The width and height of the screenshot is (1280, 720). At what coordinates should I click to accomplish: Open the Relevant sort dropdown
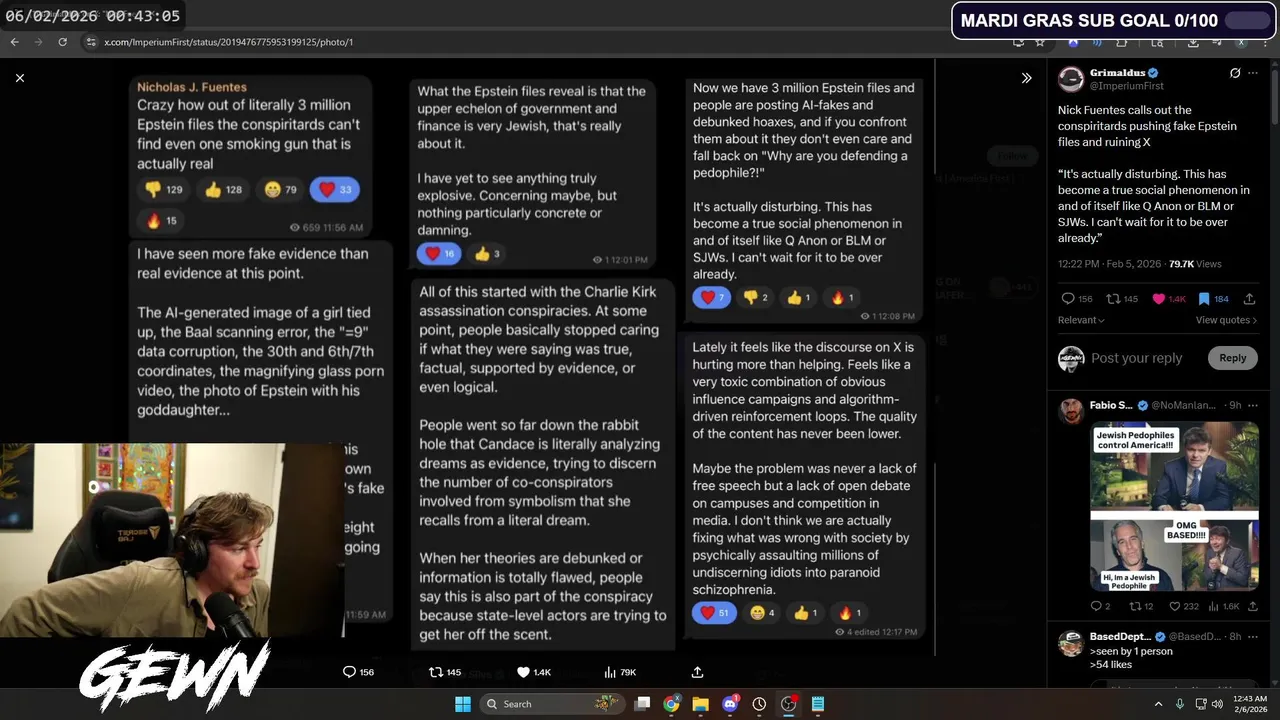click(x=1081, y=320)
